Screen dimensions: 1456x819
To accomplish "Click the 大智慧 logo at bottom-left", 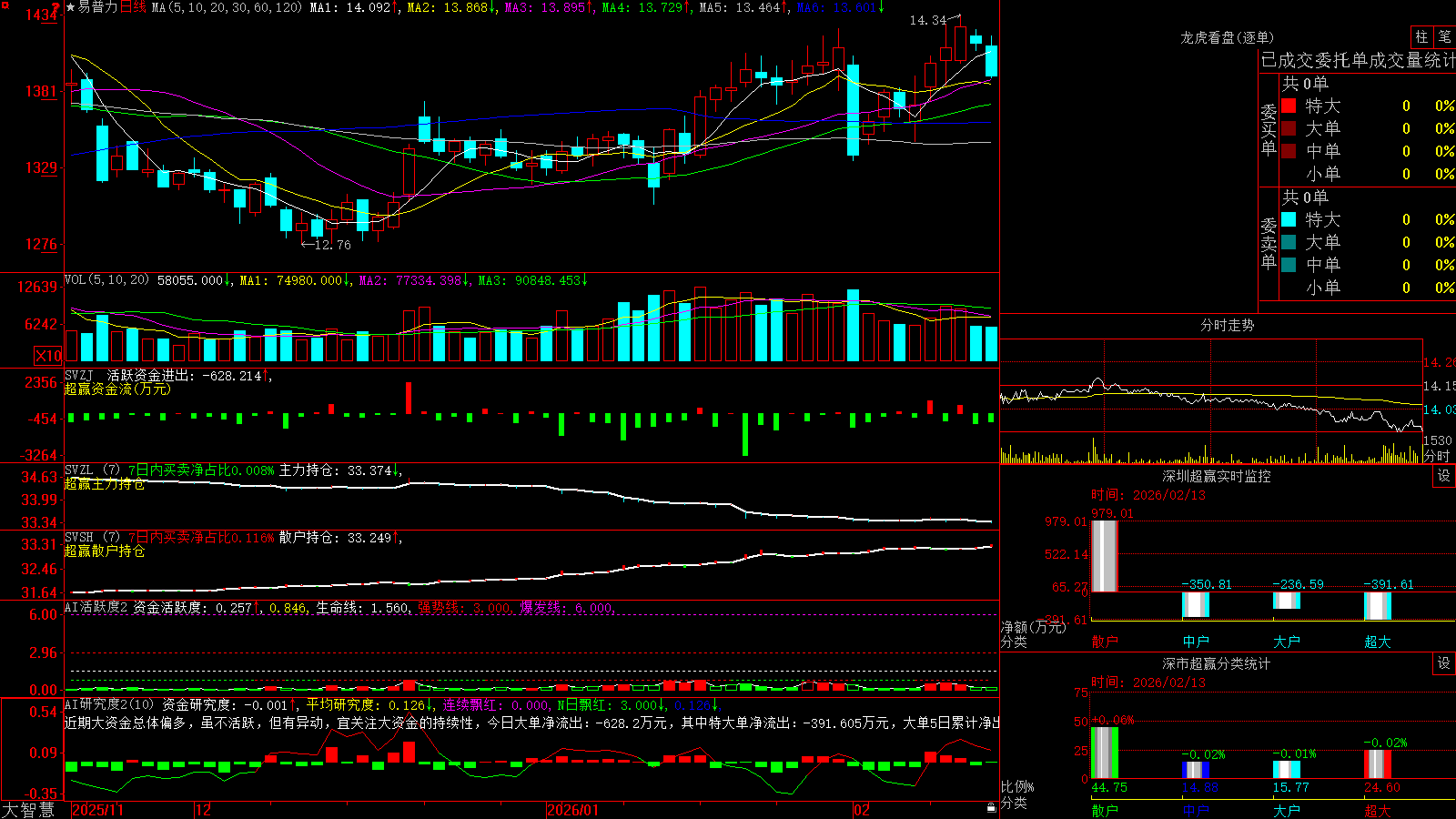I will (28, 810).
